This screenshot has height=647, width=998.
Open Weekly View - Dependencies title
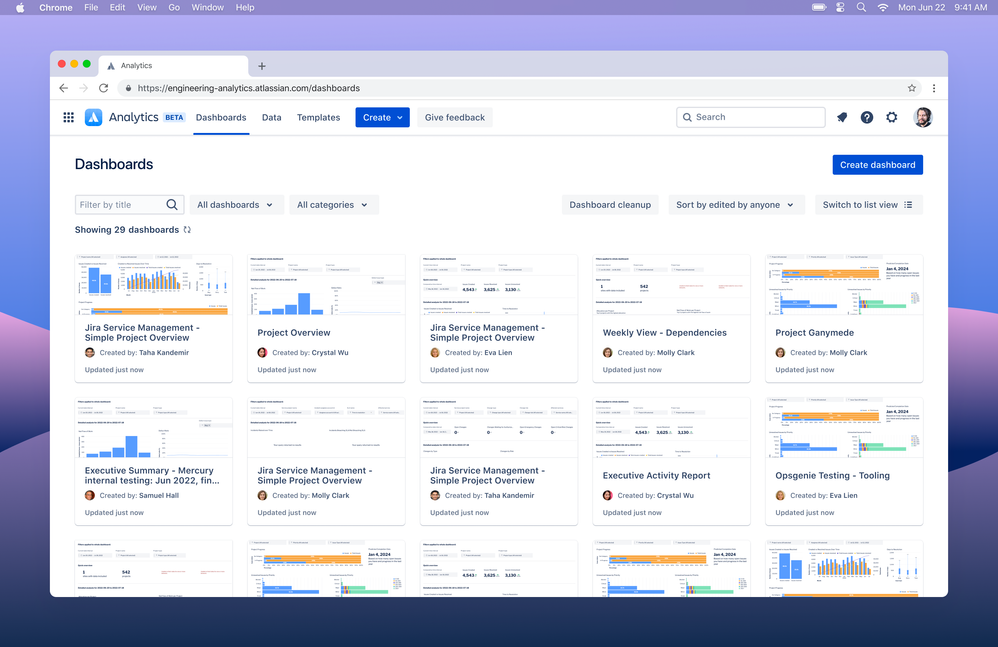tap(664, 333)
